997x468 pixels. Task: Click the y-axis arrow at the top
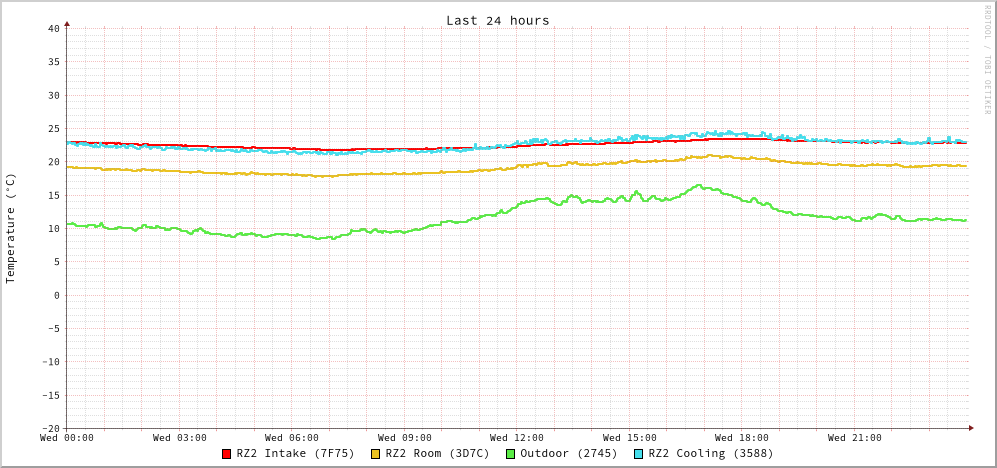pyautogui.click(x=67, y=23)
